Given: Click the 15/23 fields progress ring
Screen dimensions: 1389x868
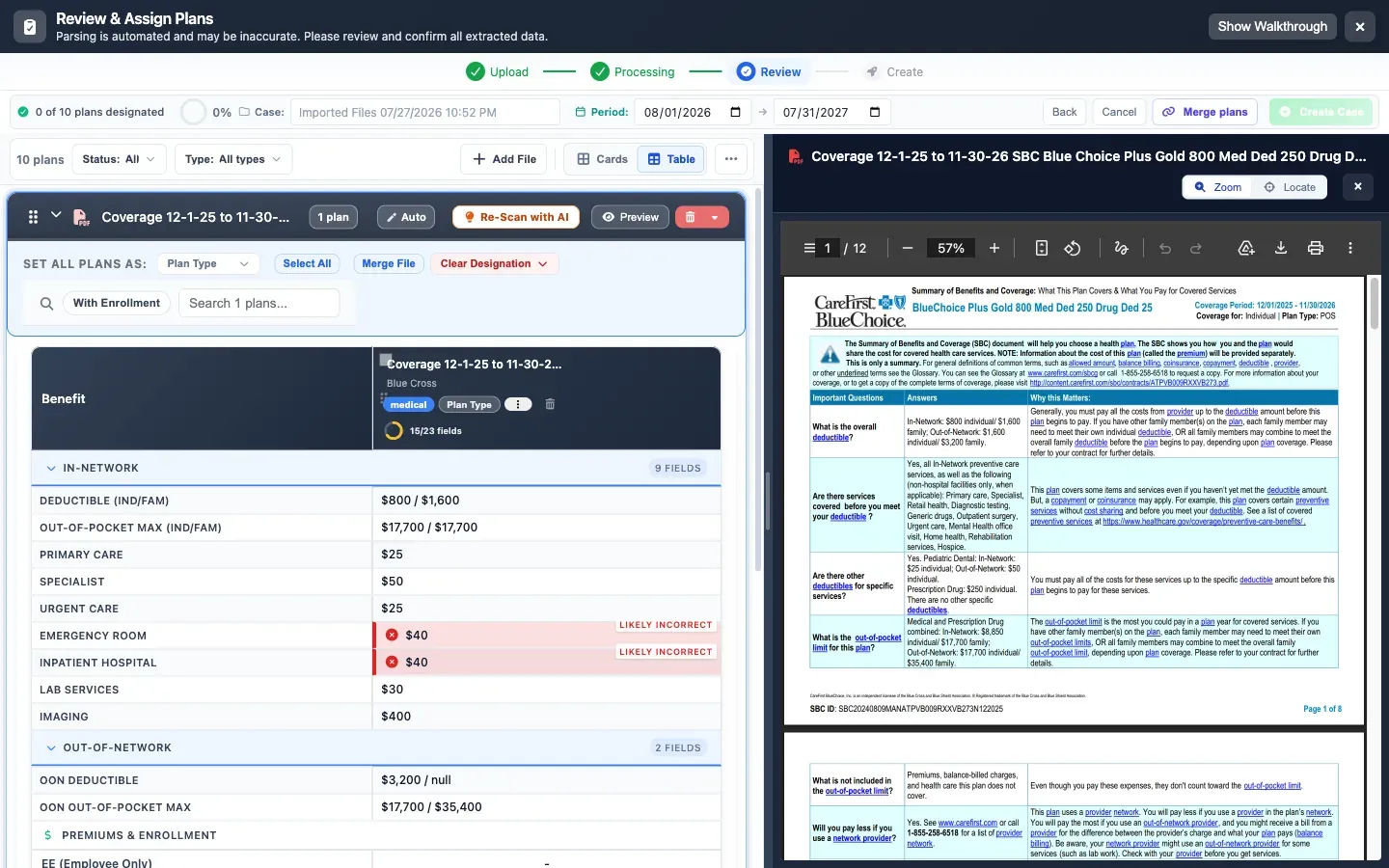Looking at the screenshot, I should [394, 430].
